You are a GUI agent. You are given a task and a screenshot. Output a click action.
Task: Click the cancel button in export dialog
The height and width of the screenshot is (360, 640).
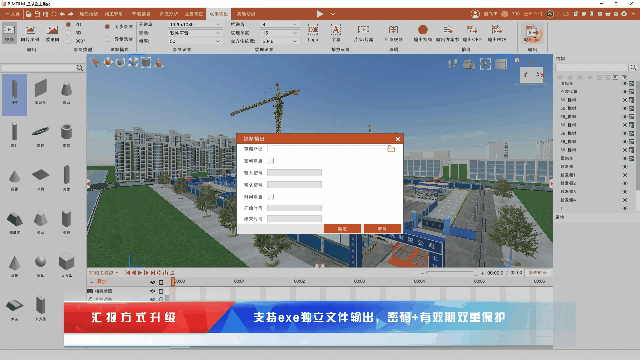[x=382, y=229]
